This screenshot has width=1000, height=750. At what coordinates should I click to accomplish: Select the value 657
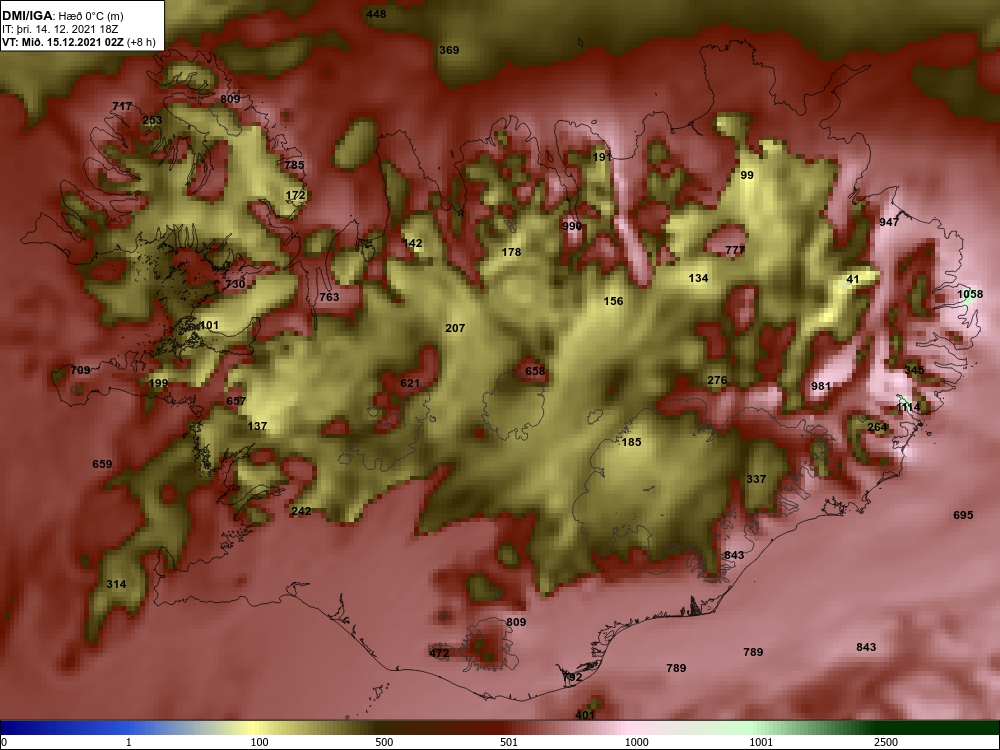point(235,401)
